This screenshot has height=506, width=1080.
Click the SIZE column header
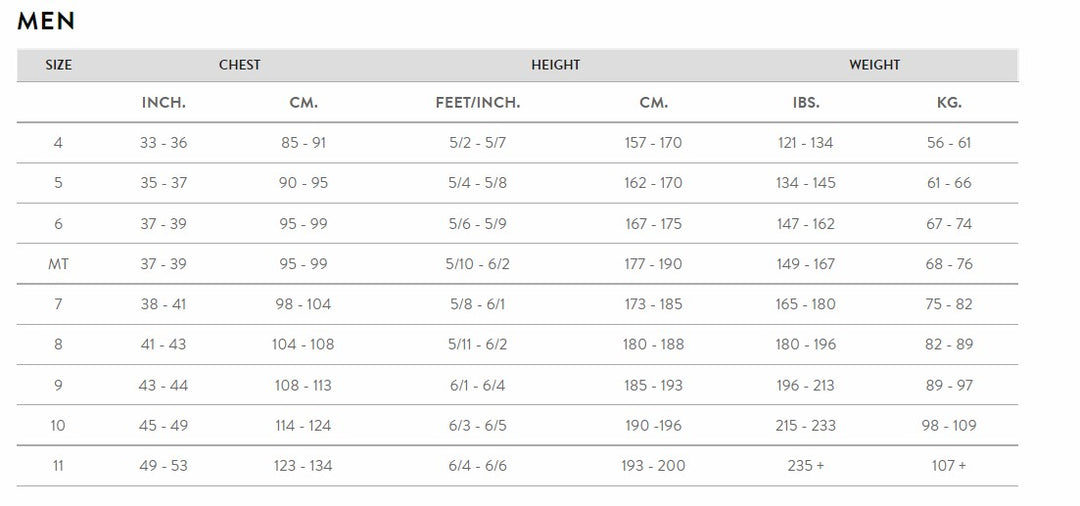pyautogui.click(x=59, y=65)
